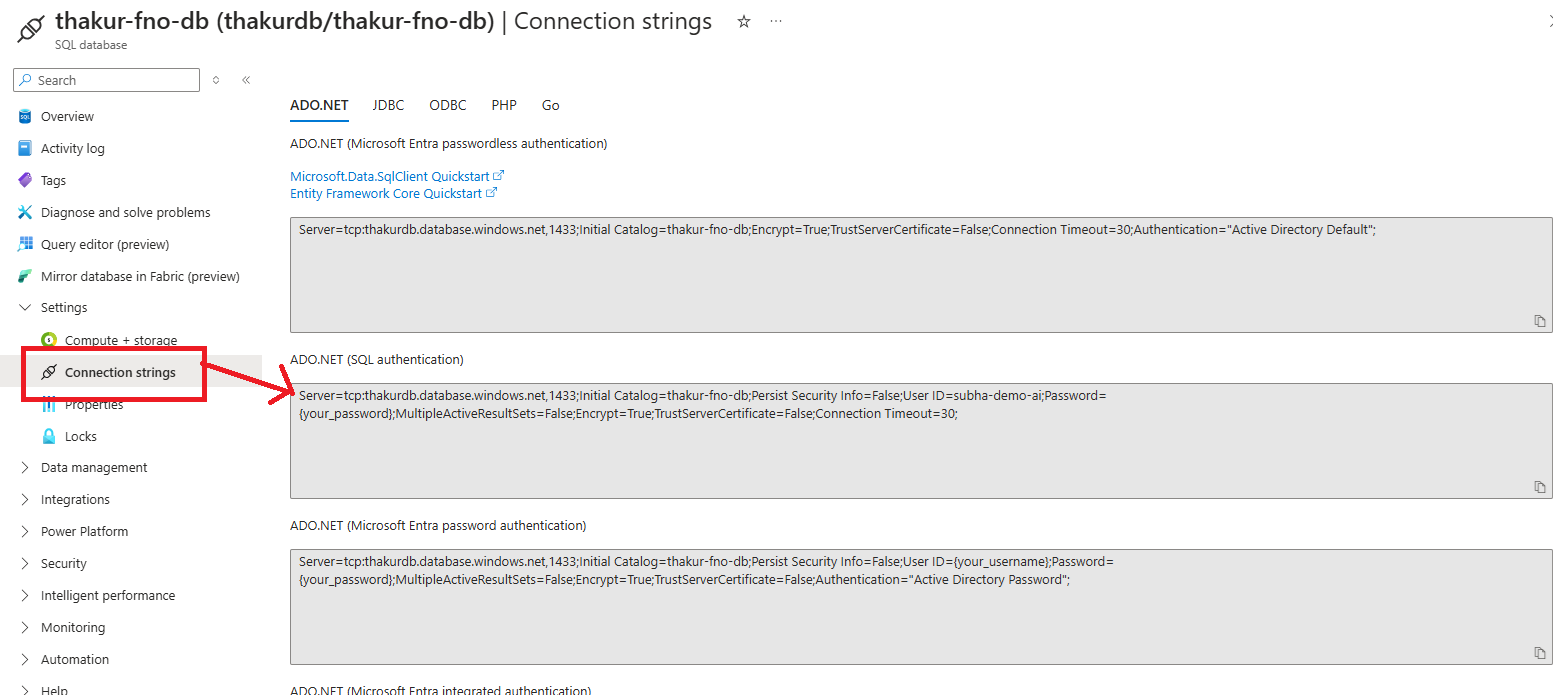Screen dimensions: 1553x695
Task: Open Microsoft.Data.SqlClient Quickstart link
Action: (x=390, y=177)
